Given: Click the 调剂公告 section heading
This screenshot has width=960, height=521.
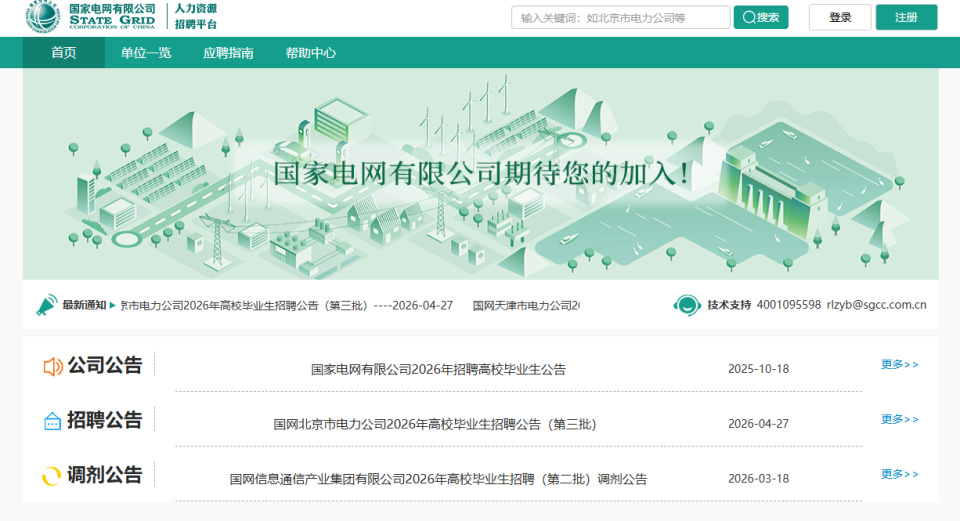Looking at the screenshot, I should (x=105, y=475).
